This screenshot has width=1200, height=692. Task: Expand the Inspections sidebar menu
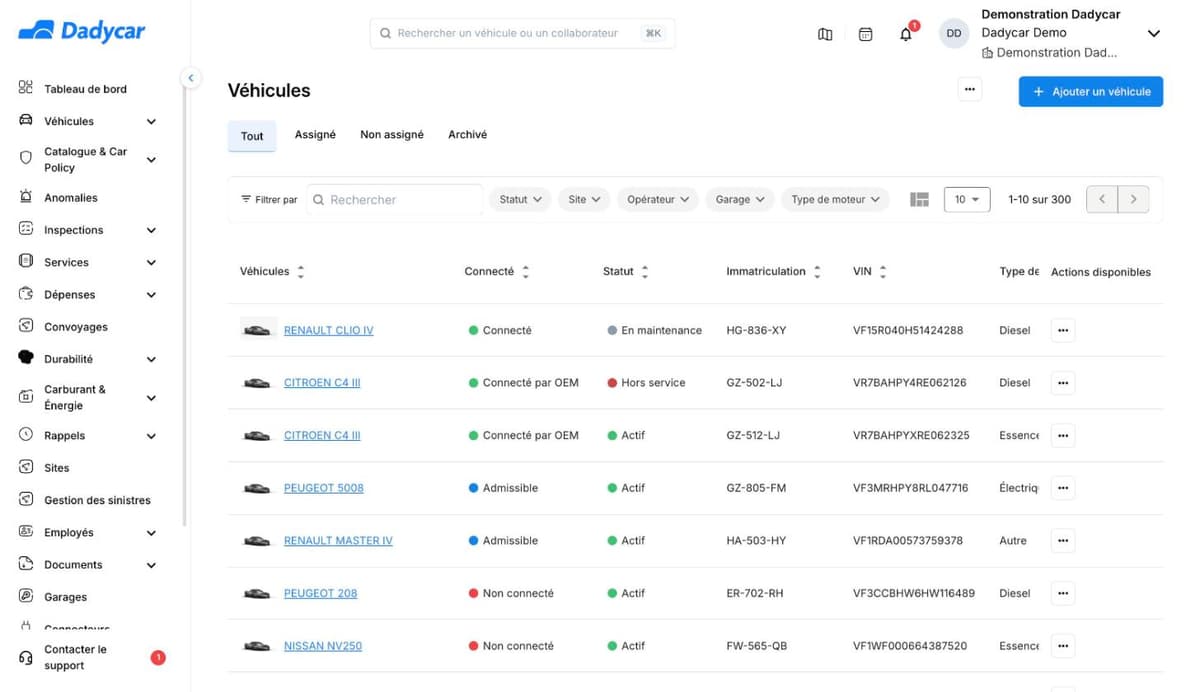pyautogui.click(x=151, y=230)
